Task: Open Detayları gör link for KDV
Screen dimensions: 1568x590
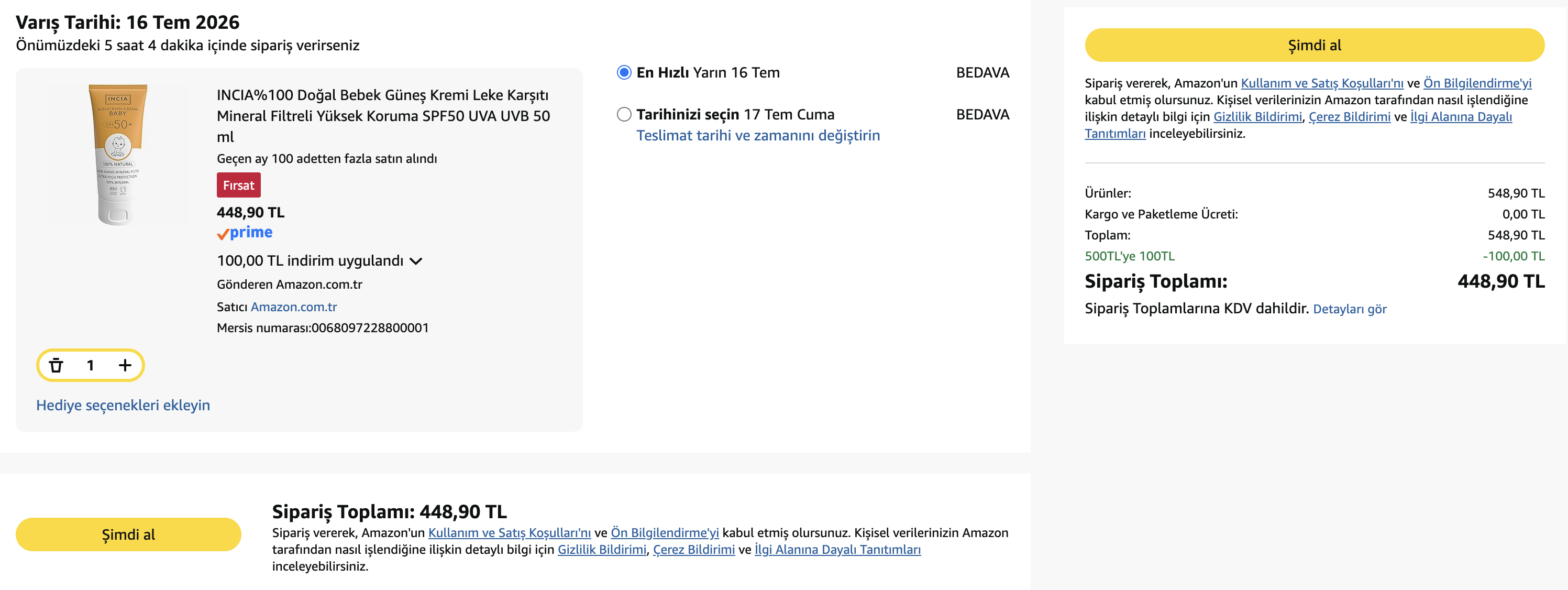Action: coord(1350,309)
